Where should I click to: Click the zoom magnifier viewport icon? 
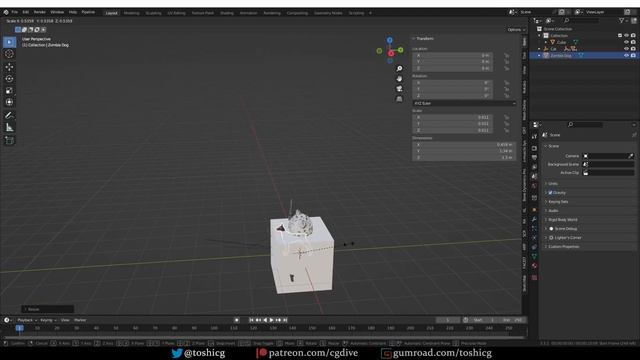399,69
